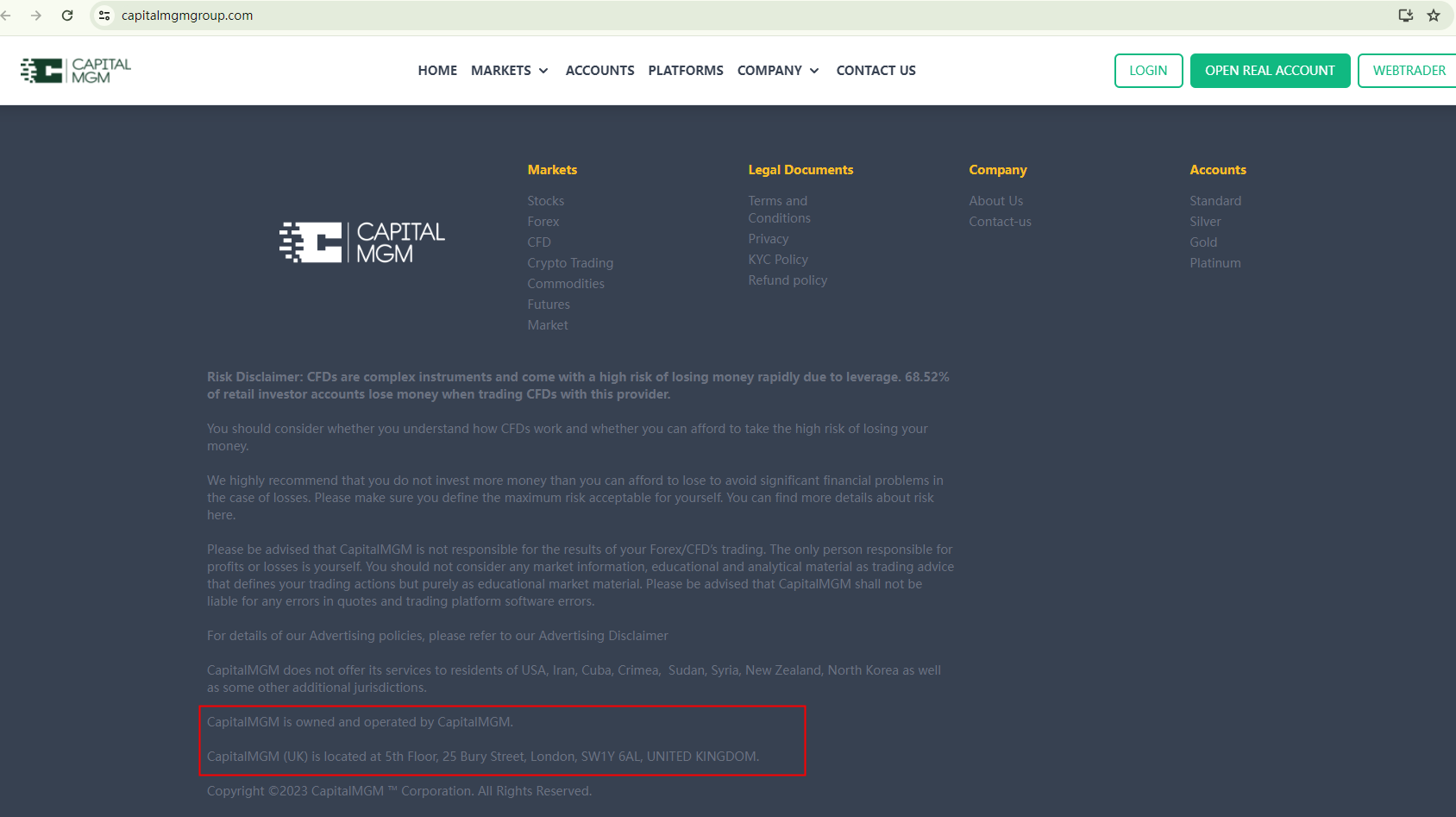Open the Commodities footer link
Image resolution: width=1456 pixels, height=817 pixels.
[x=566, y=284]
